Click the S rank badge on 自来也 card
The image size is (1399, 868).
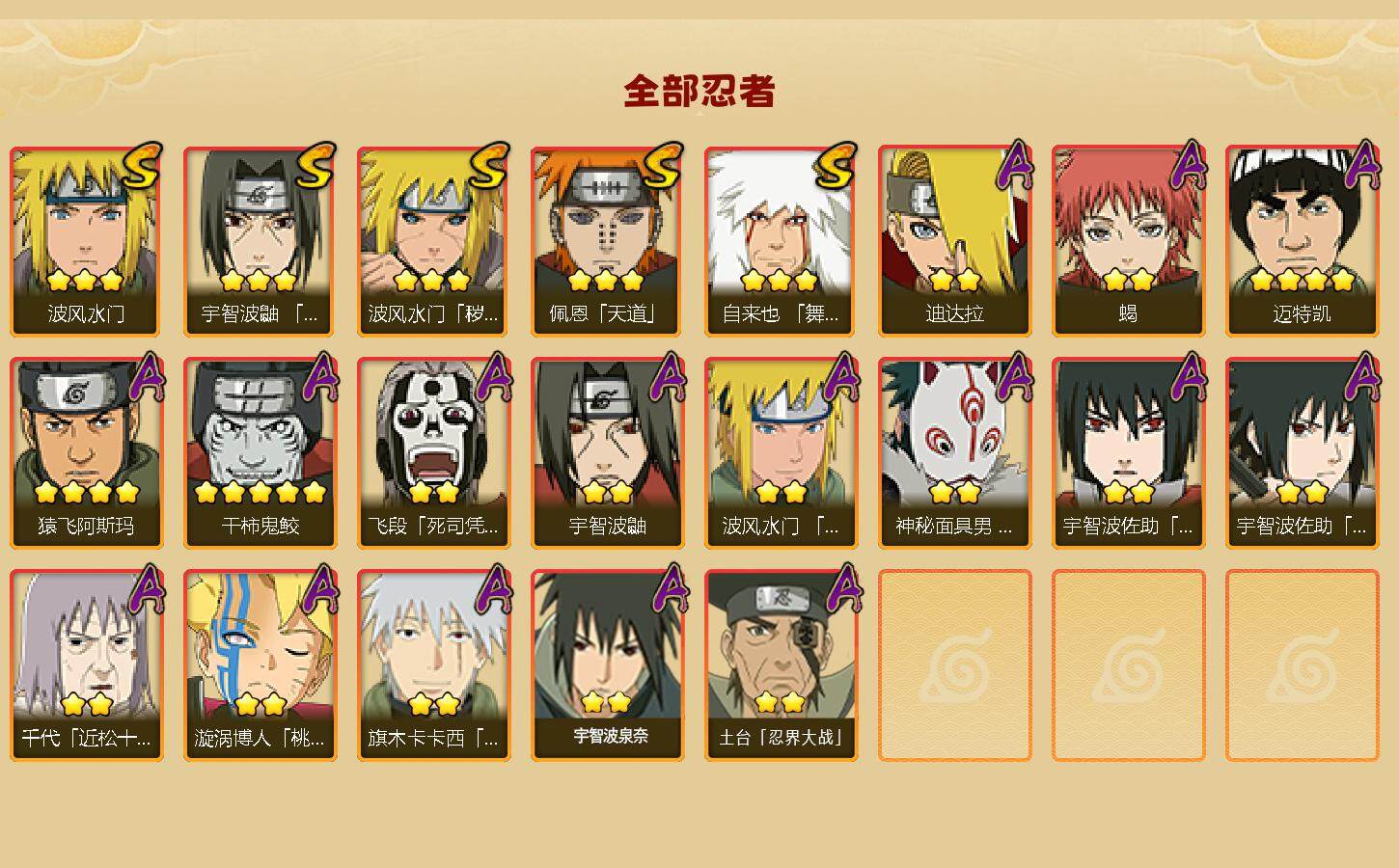coord(836,166)
